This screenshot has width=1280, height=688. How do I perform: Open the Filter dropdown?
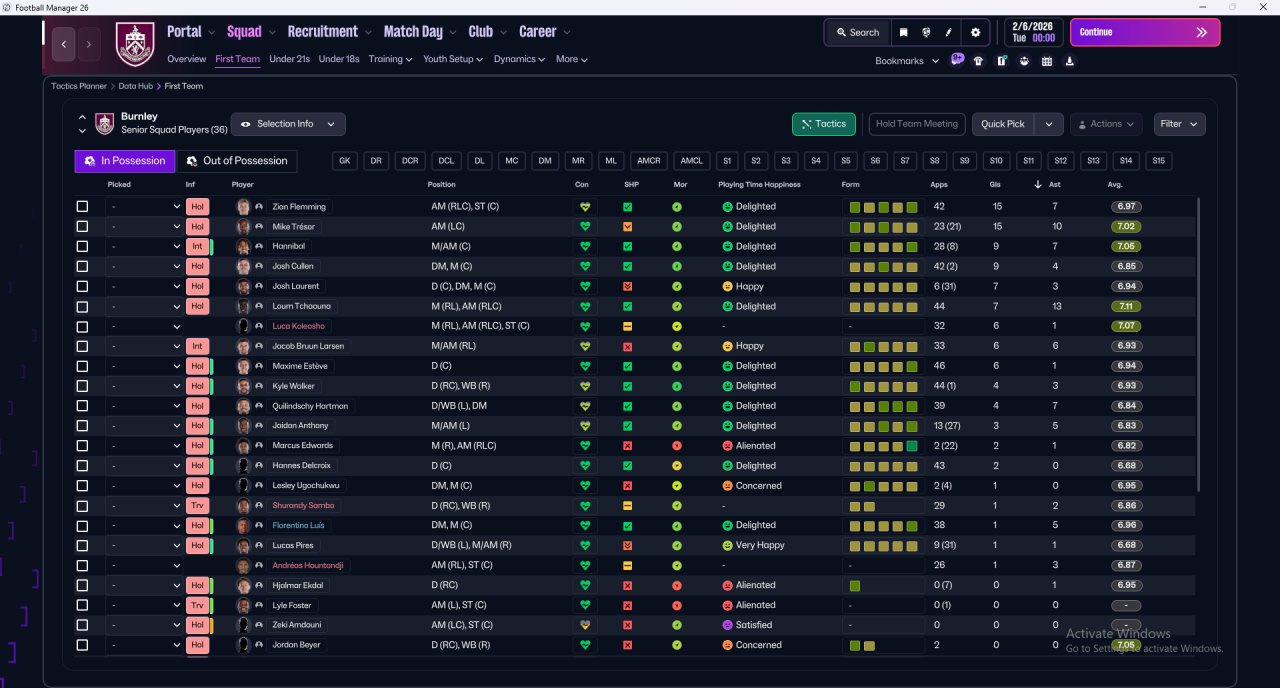tap(1179, 124)
